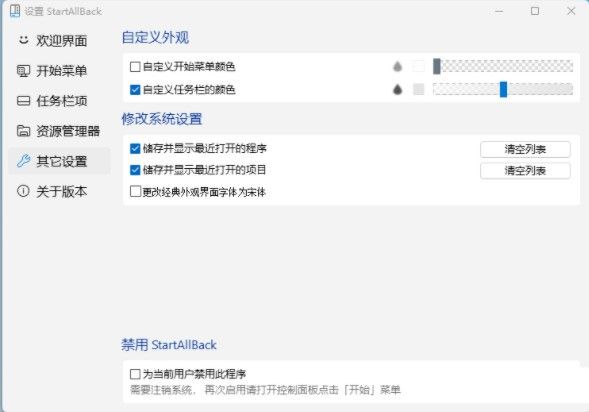Click the info icon beside 关于版本

coord(23,192)
